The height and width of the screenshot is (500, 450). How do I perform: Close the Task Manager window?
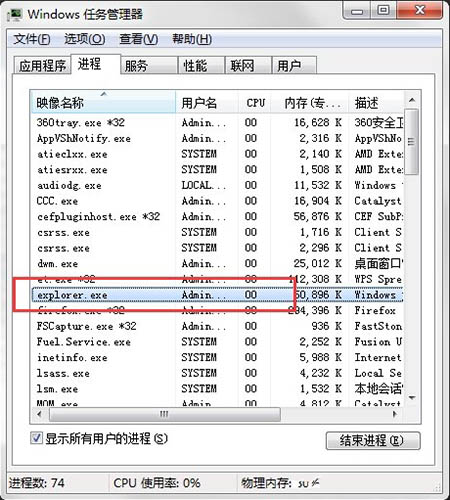(x=420, y=11)
